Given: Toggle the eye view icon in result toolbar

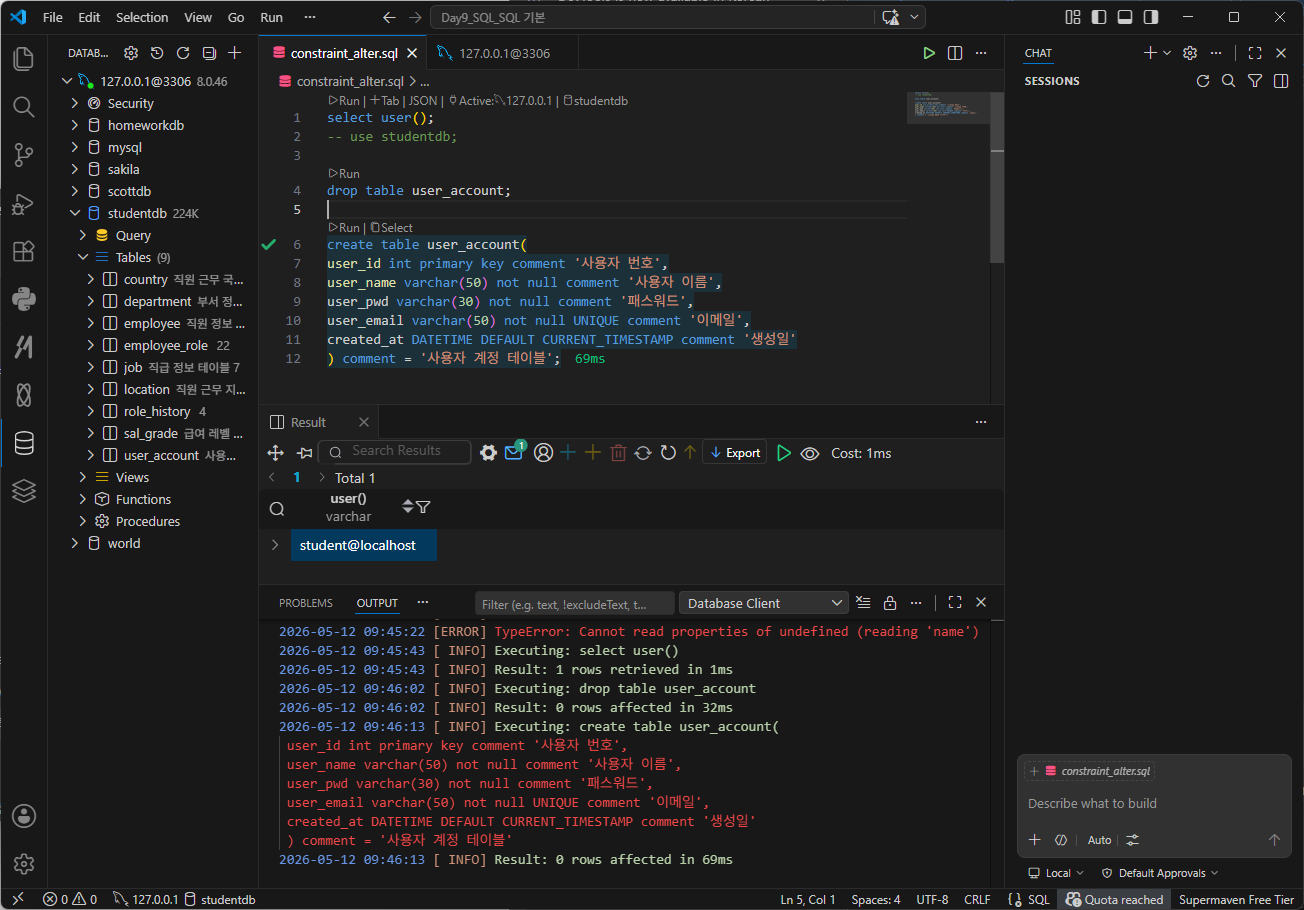Looking at the screenshot, I should click(x=810, y=453).
